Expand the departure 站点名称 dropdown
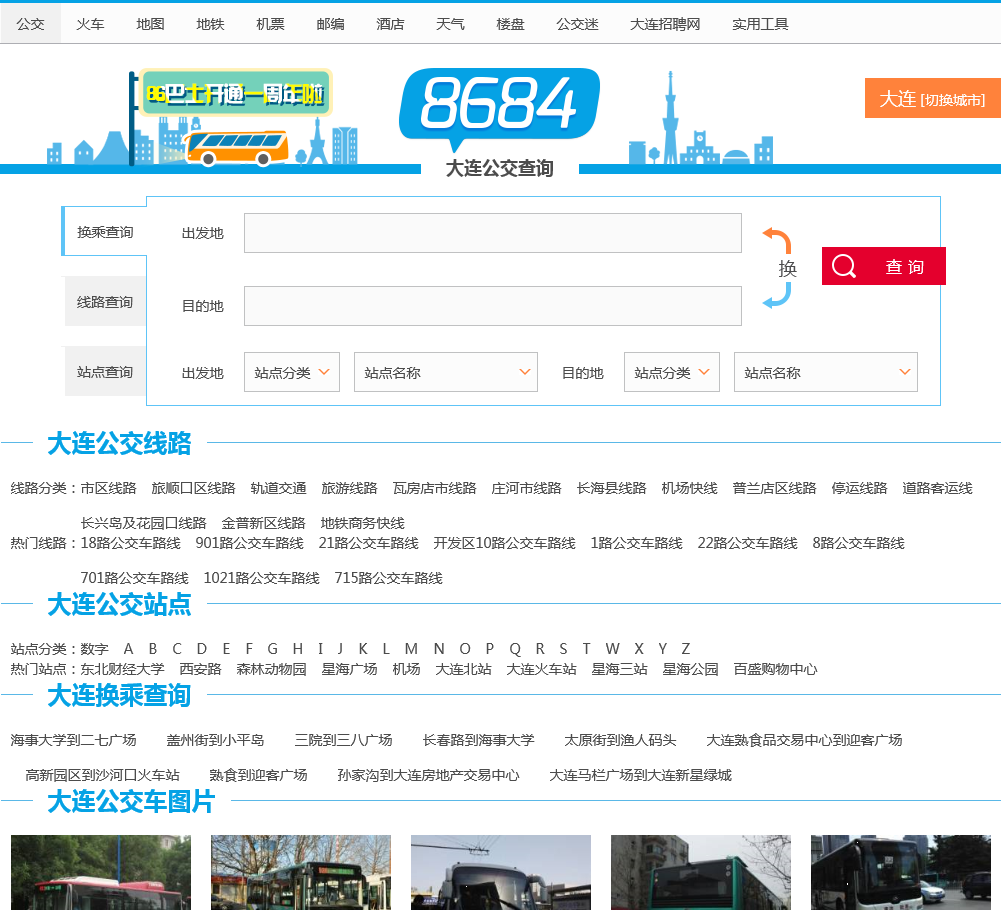This screenshot has width=1001, height=910. pos(446,372)
